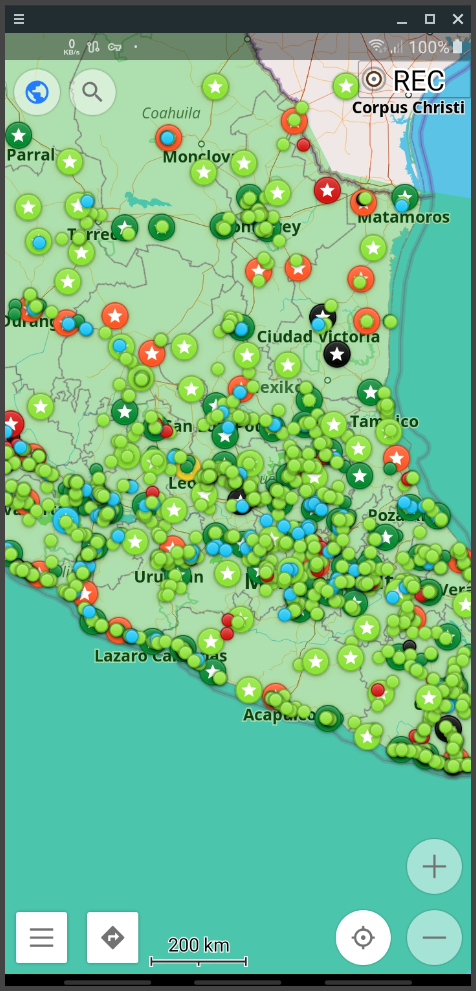The image size is (476, 991).
Task: Select the orange star marker near Tampico coast
Action: point(396,458)
